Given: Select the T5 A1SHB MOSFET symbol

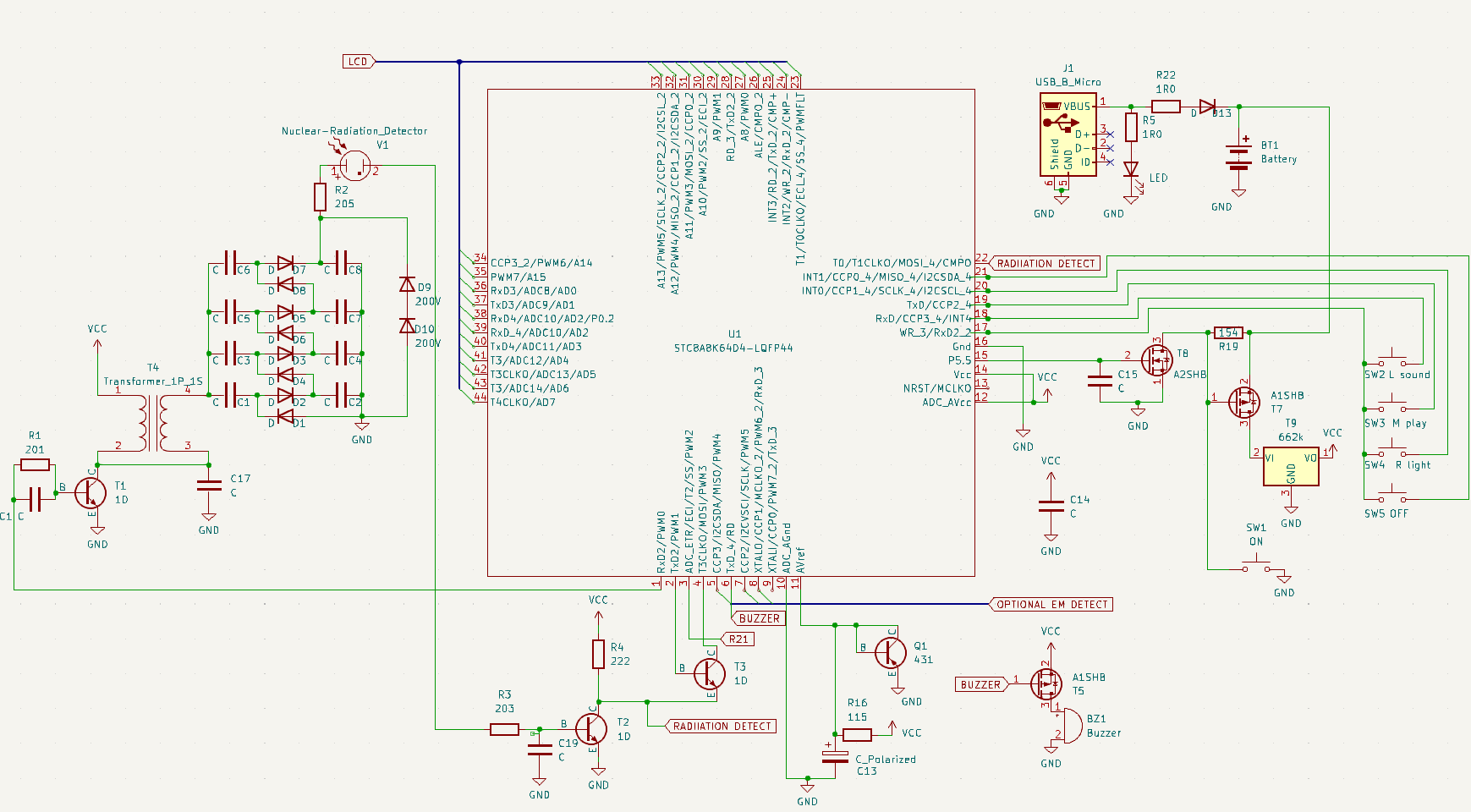Looking at the screenshot, I should [1046, 683].
